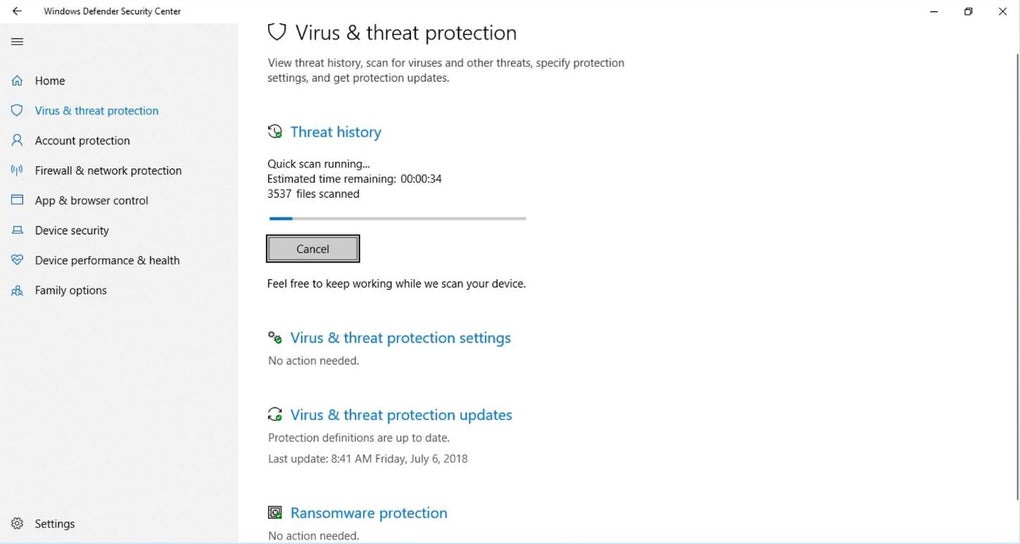Open Virus & threat protection updates
Screen dimensions: 1020x544
click(x=401, y=415)
